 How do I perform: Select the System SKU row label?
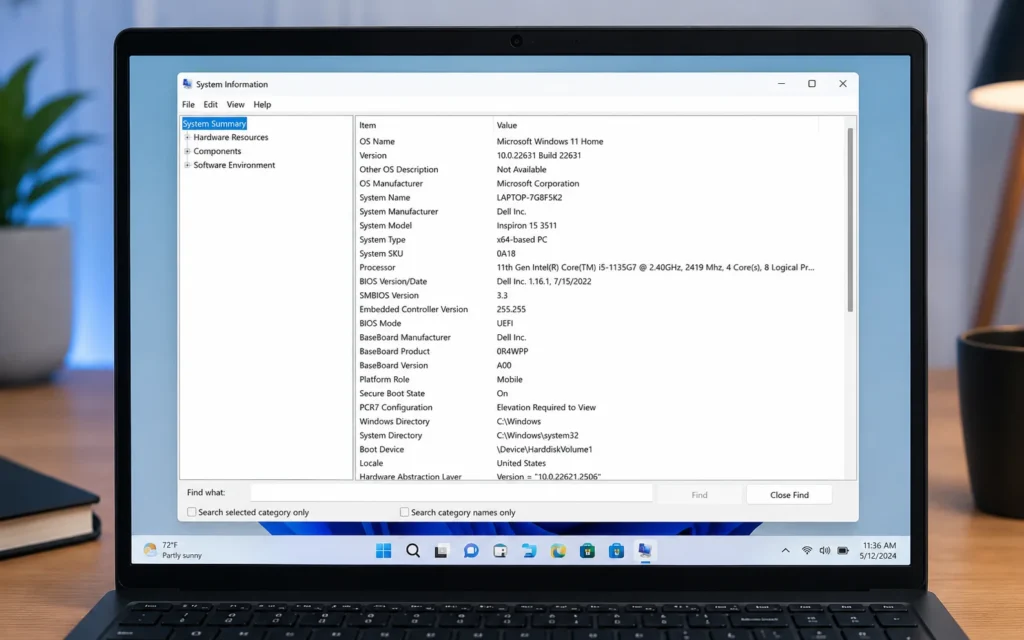(x=381, y=253)
